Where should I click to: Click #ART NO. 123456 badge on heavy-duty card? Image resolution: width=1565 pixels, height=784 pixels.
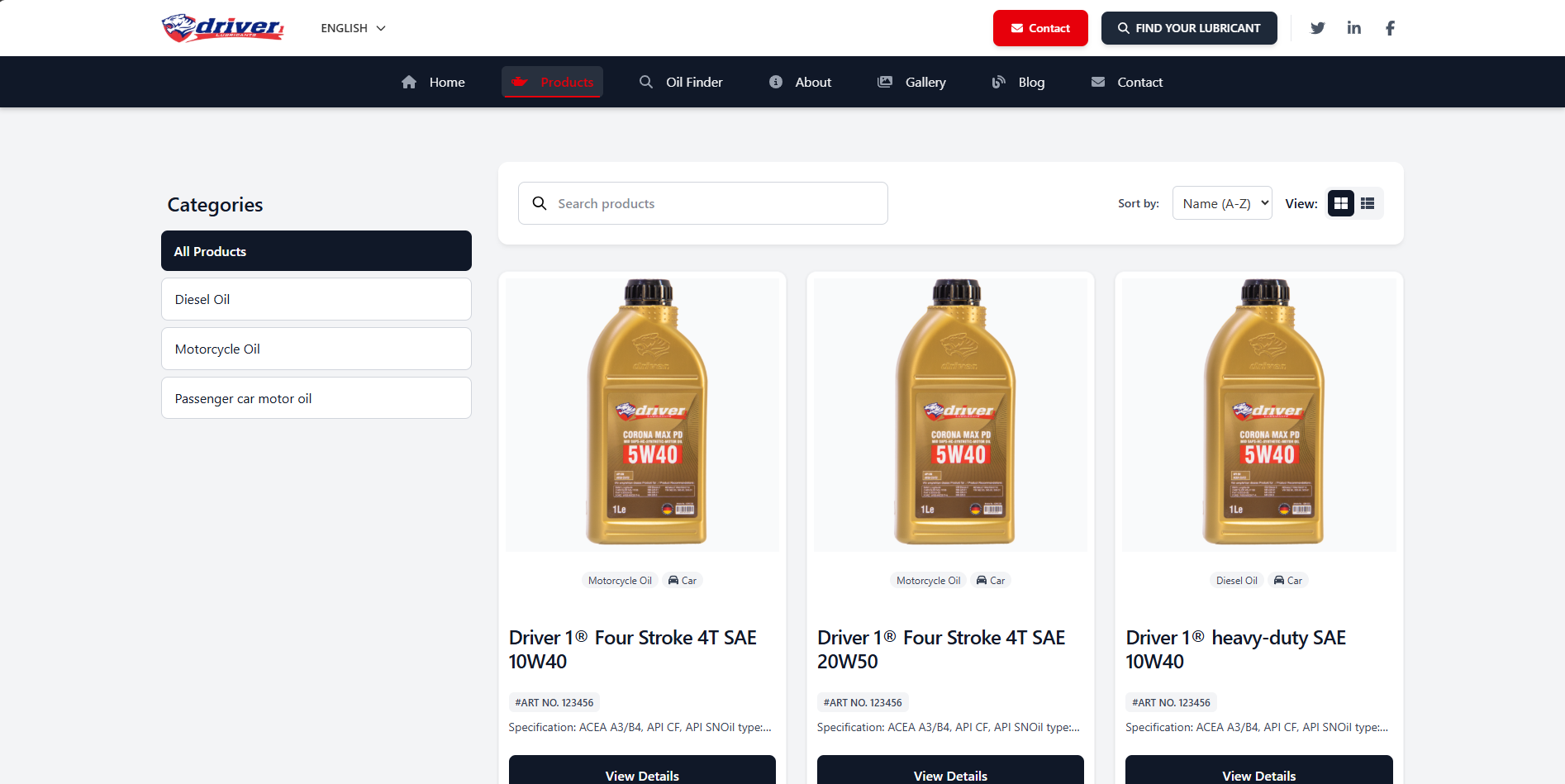tap(1171, 702)
